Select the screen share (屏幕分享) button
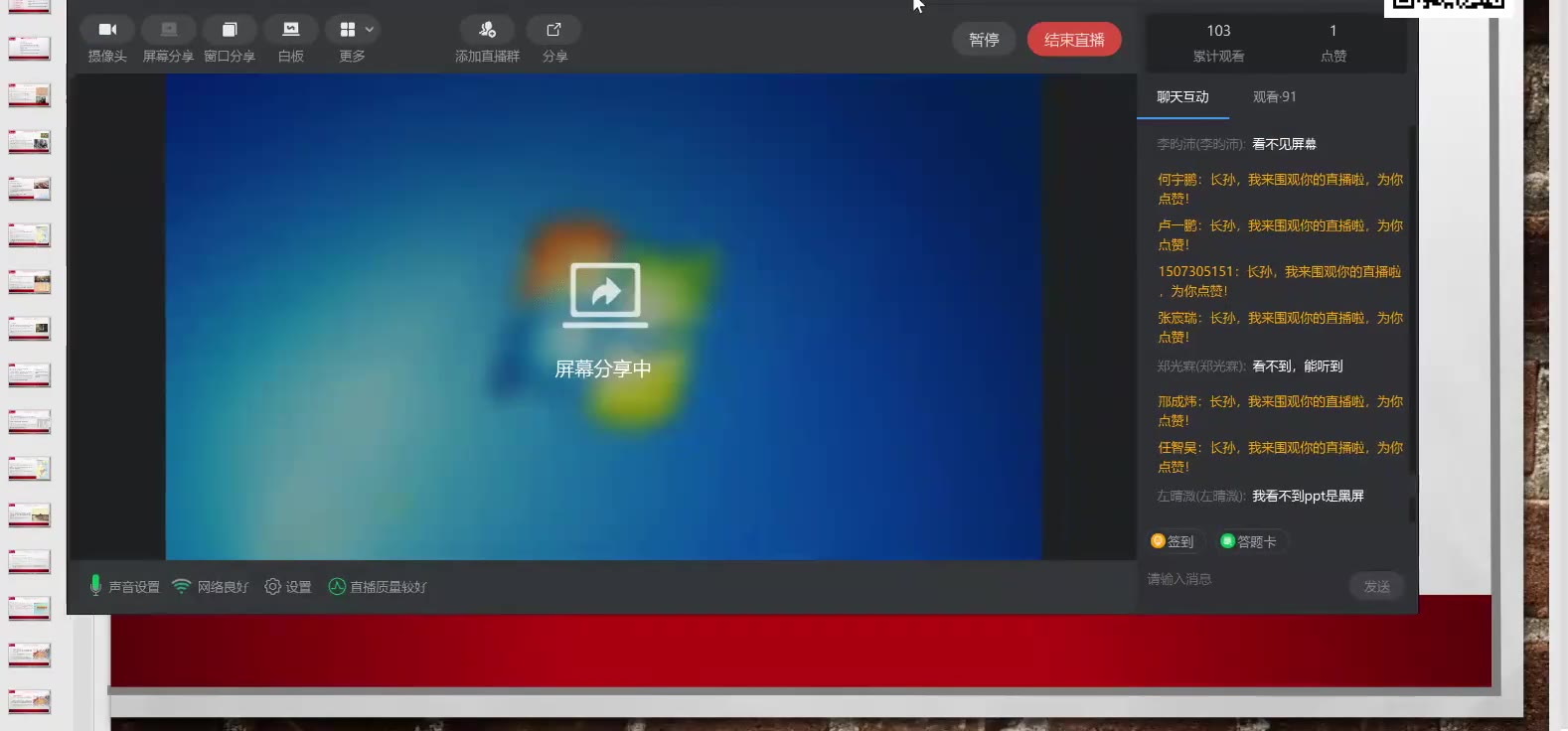Viewport: 1568px width, 731px height. [168, 41]
